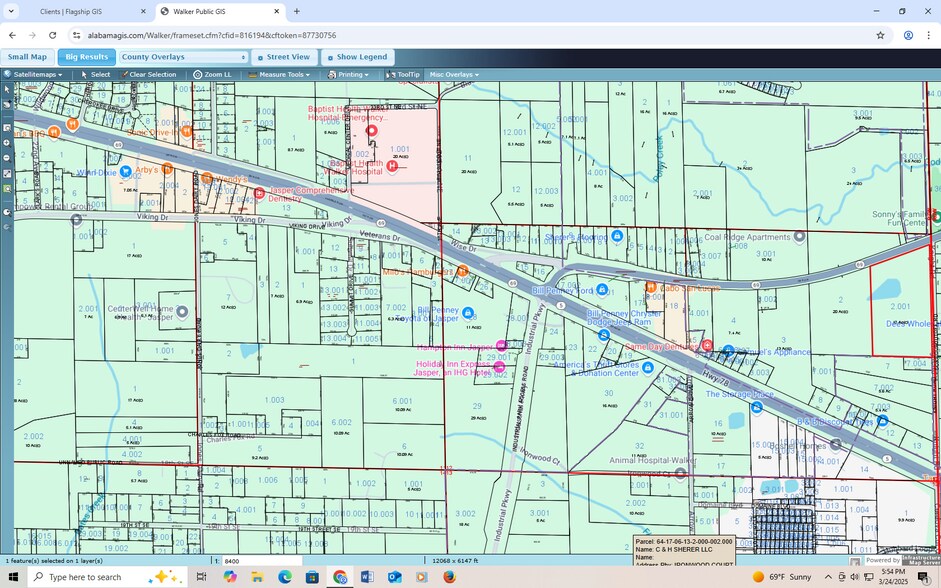This screenshot has width=941, height=588.
Task: Open Microsoft Word from the taskbar
Action: pos(366,577)
